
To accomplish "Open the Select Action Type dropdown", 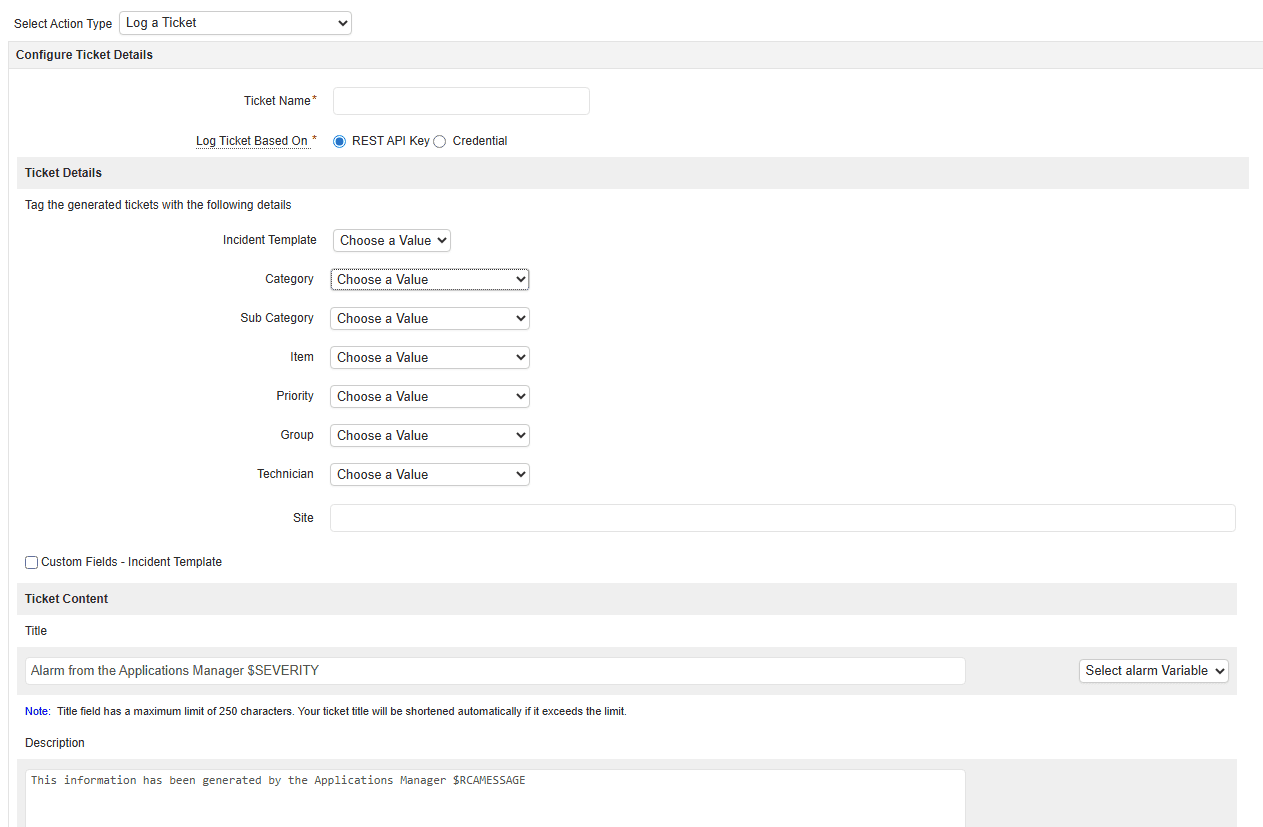I will coord(234,22).
